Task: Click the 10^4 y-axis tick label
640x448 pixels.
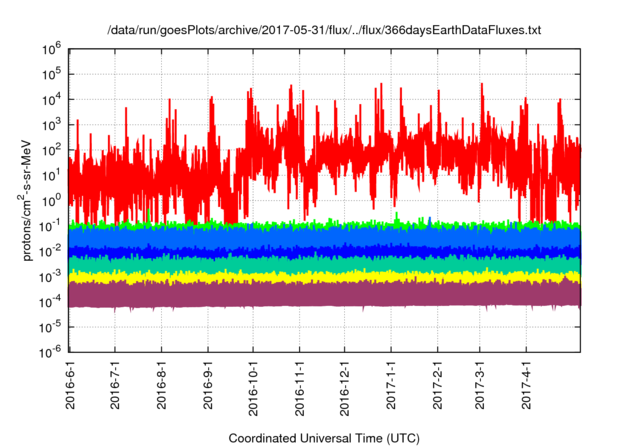Action: point(51,100)
